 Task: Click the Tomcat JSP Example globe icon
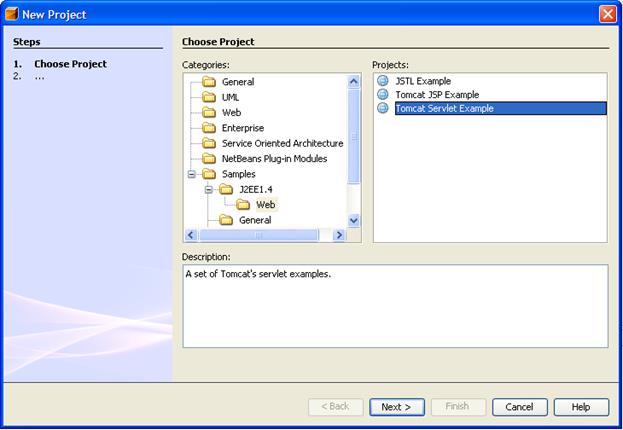(x=382, y=95)
